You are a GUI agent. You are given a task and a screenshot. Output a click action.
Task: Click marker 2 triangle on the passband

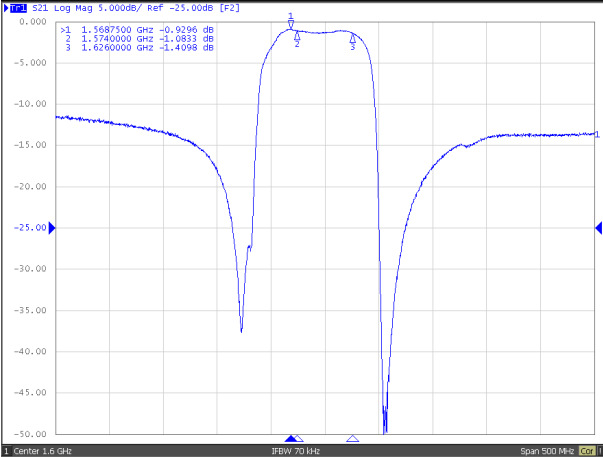297,37
